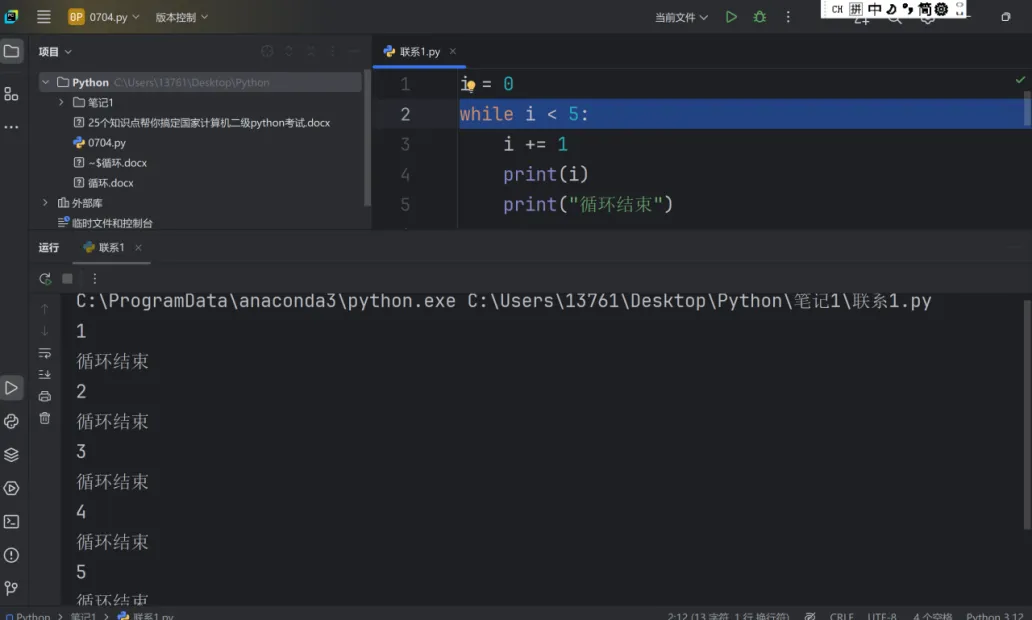Expand the 笔记1 folder
This screenshot has width=1032, height=620.
point(61,102)
